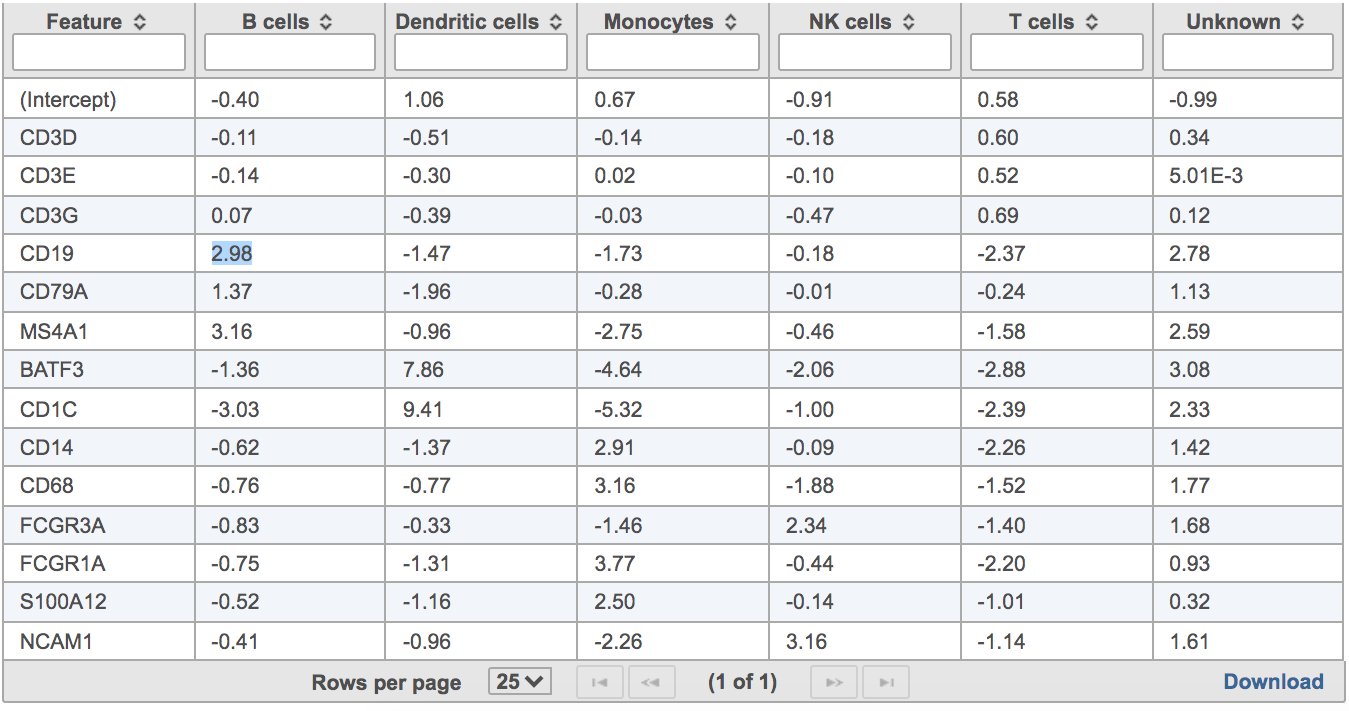The width and height of the screenshot is (1349, 711).
Task: Open Rows per page dropdown
Action: click(520, 682)
